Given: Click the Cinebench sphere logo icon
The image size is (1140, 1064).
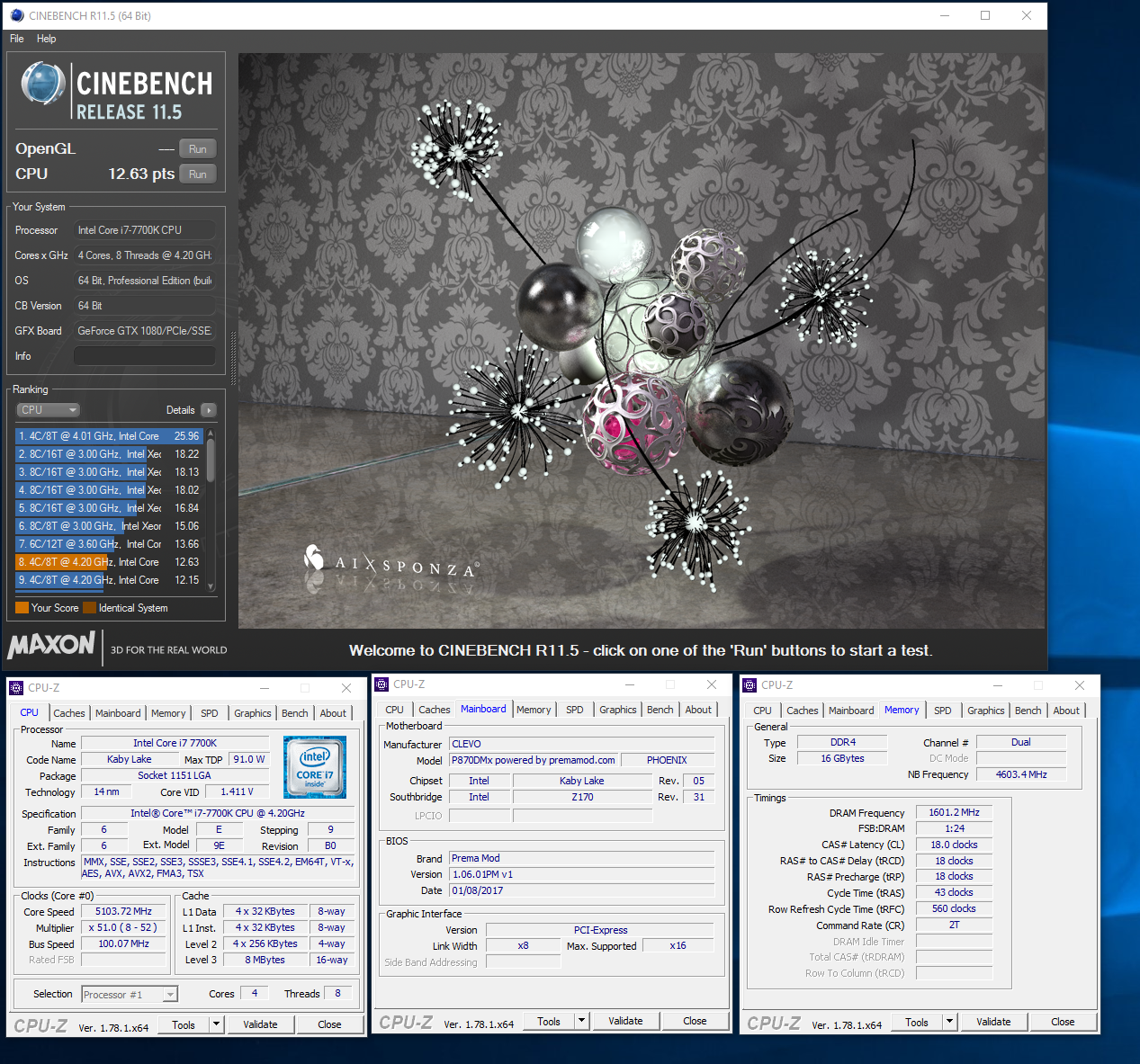Looking at the screenshot, I should tap(42, 84).
